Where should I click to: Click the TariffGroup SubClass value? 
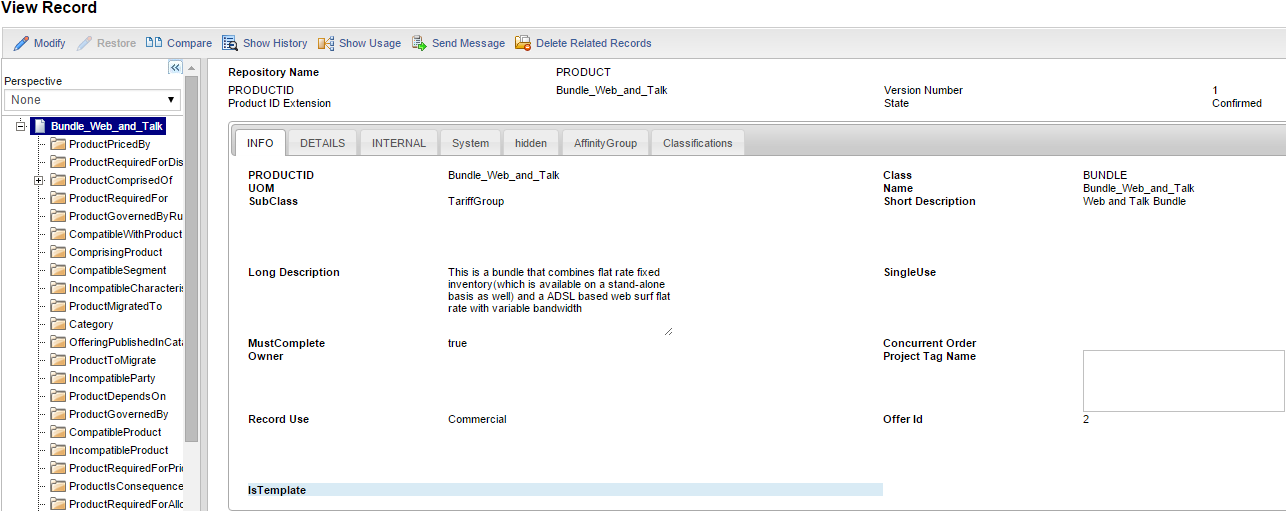click(x=476, y=201)
